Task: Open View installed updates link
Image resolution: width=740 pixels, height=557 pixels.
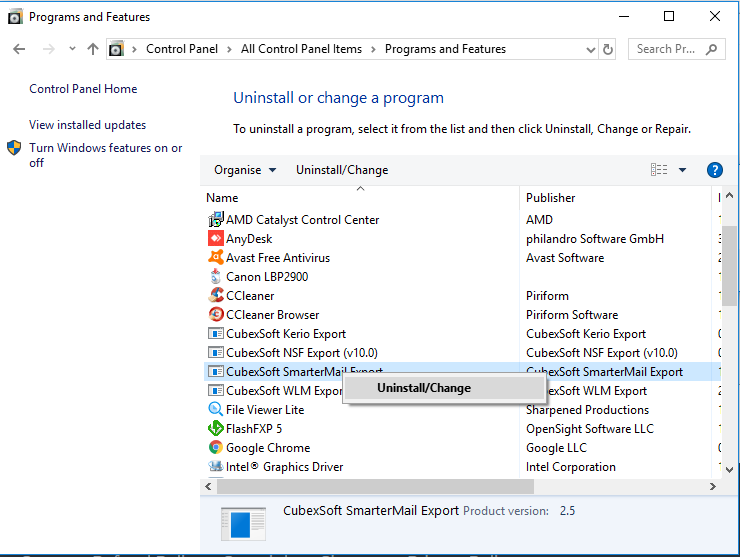Action: (x=87, y=125)
